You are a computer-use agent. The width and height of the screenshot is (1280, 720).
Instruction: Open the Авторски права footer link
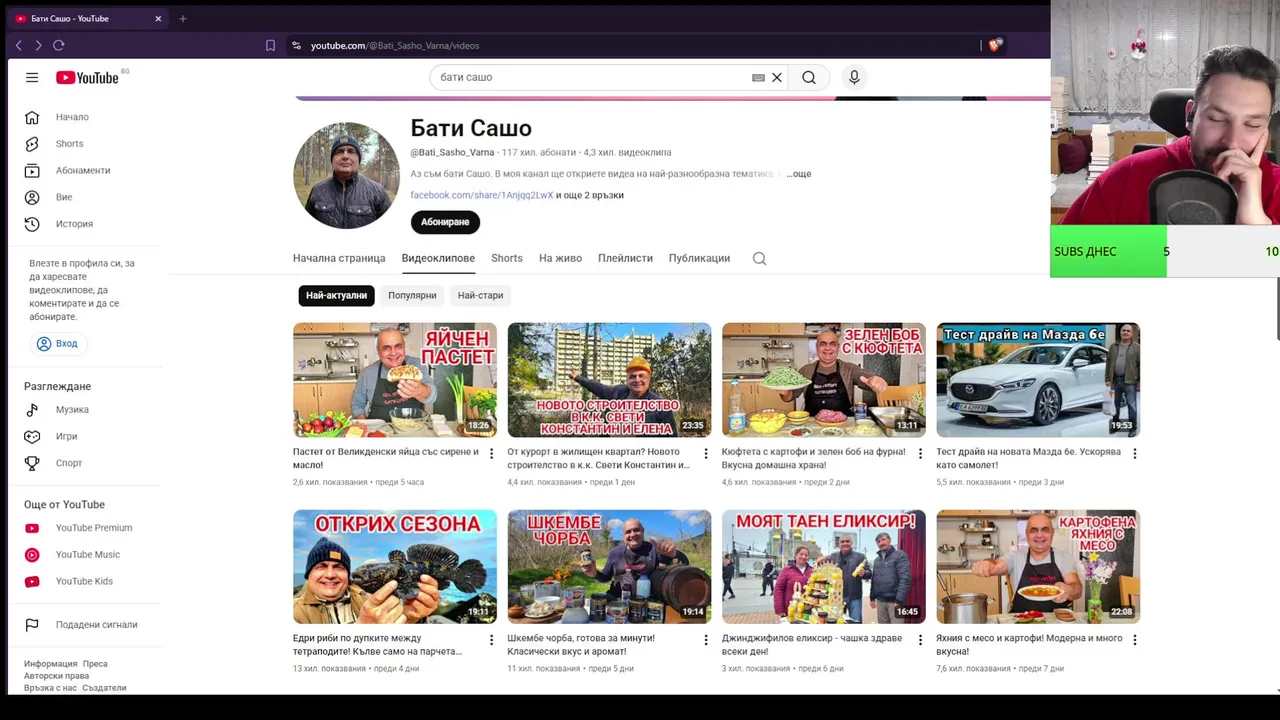56,676
